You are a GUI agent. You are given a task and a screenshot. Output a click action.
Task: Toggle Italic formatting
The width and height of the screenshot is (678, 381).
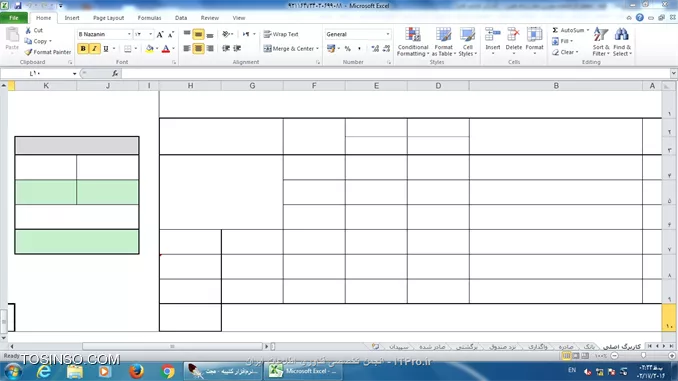tap(94, 48)
